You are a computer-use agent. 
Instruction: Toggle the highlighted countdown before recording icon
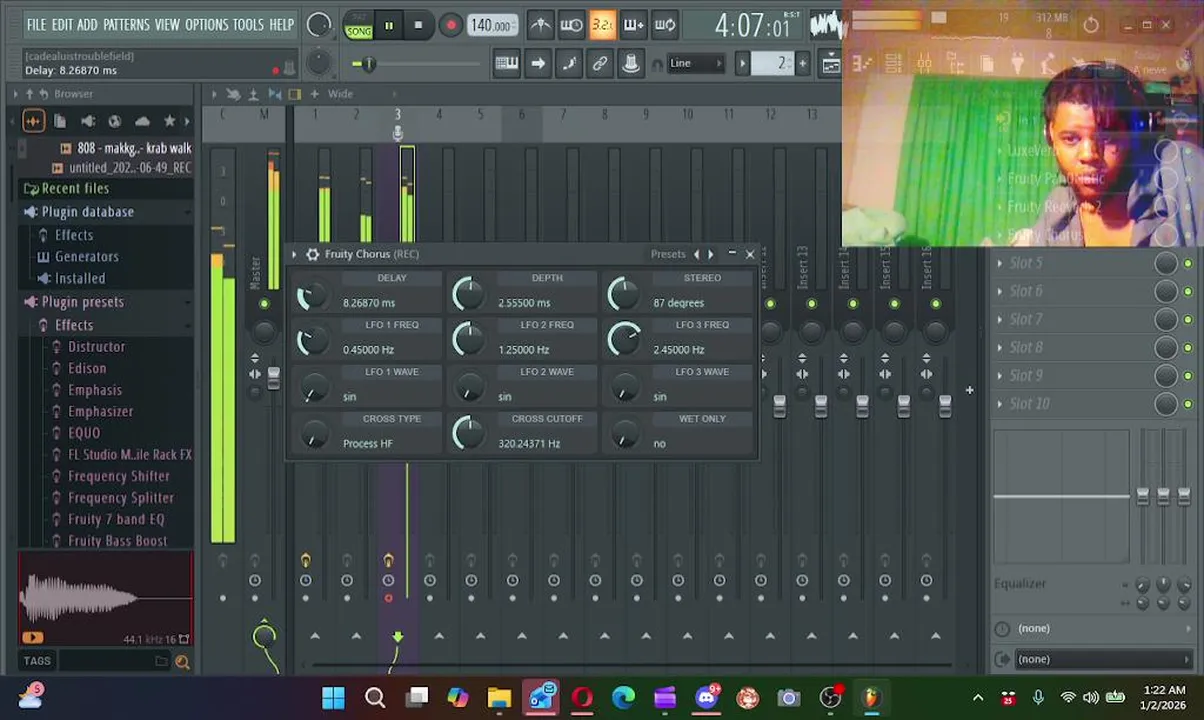(602, 25)
